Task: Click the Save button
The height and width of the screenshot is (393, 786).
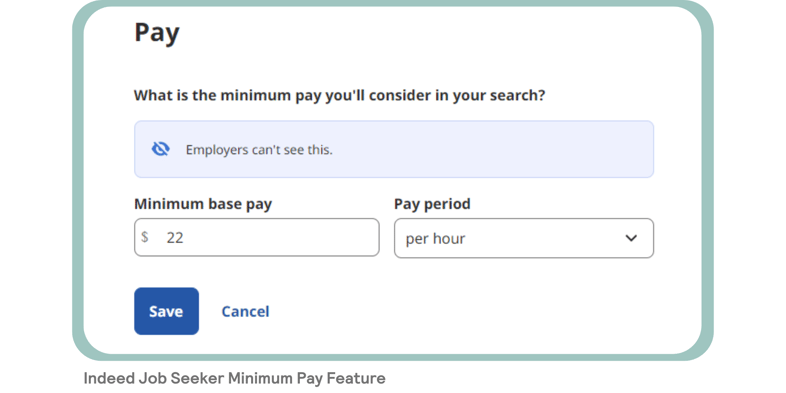Action: [x=166, y=311]
